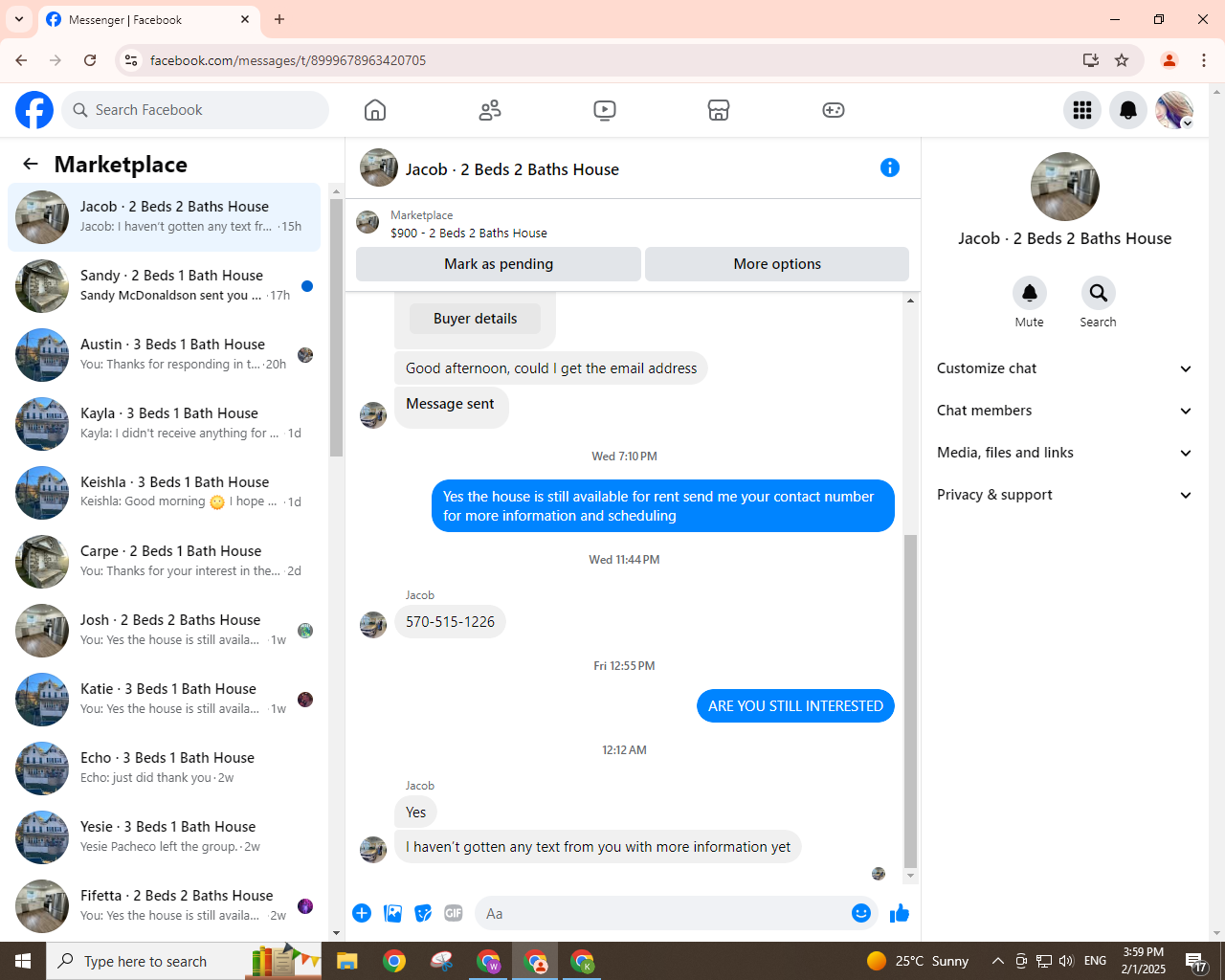Search in conversation magnifier icon
The image size is (1225, 980).
coord(1099,293)
